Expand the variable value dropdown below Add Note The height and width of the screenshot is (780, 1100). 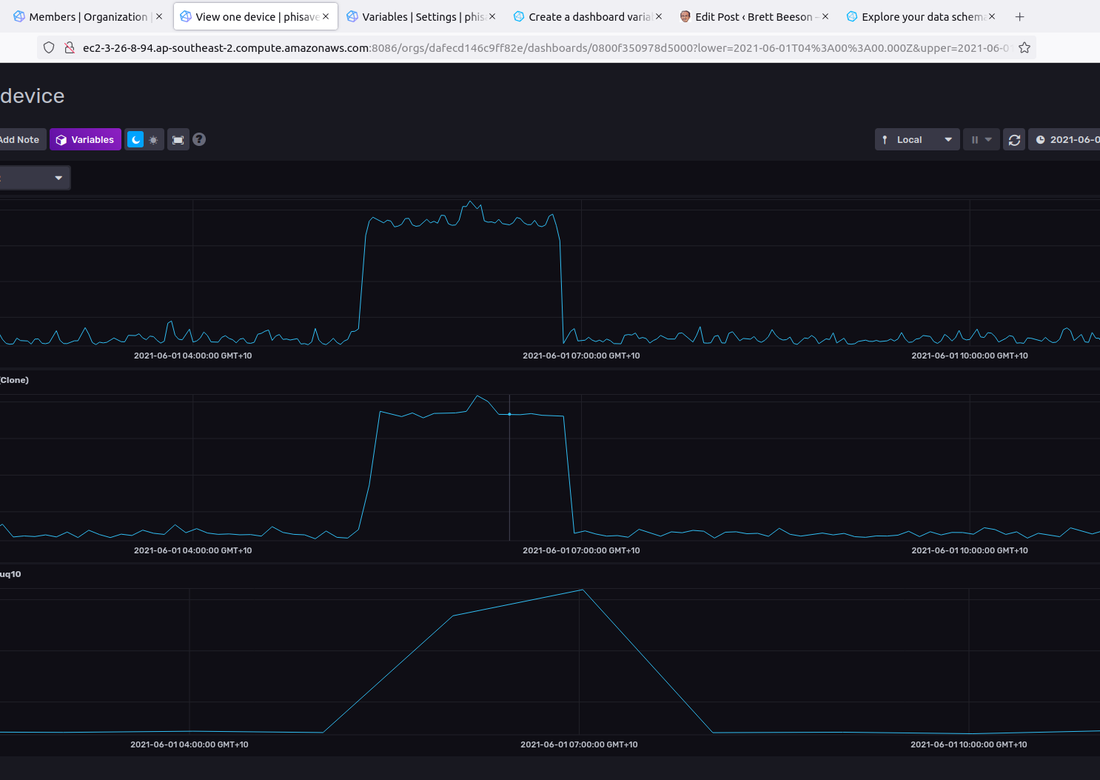(34, 178)
